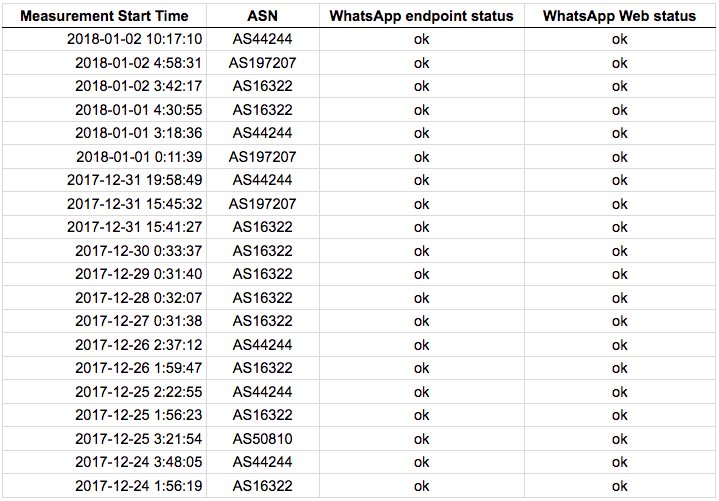Select endpoint status for 2017-12-29 0:31:40 row

point(421,274)
